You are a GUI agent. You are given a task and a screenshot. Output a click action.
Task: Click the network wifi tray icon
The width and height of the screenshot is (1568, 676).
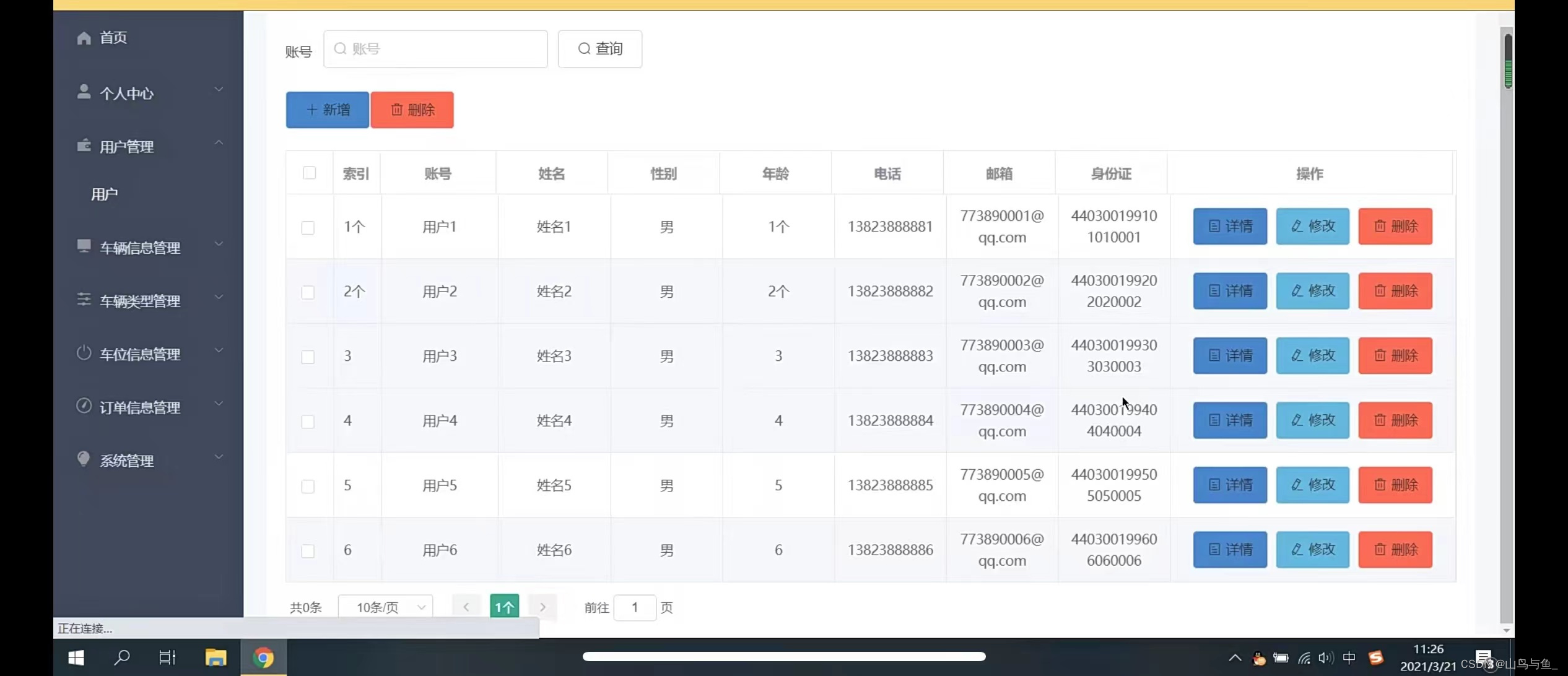[1304, 657]
